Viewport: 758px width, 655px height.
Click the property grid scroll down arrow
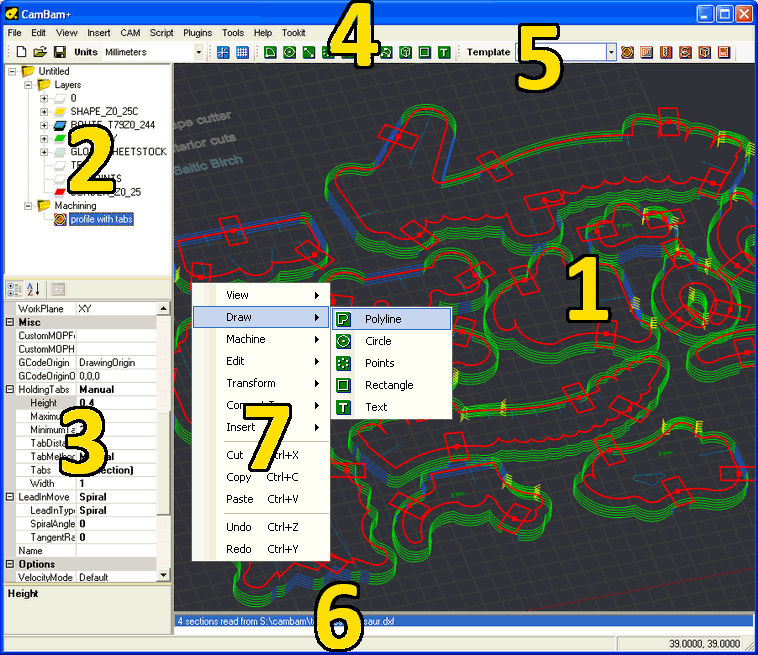(x=163, y=575)
